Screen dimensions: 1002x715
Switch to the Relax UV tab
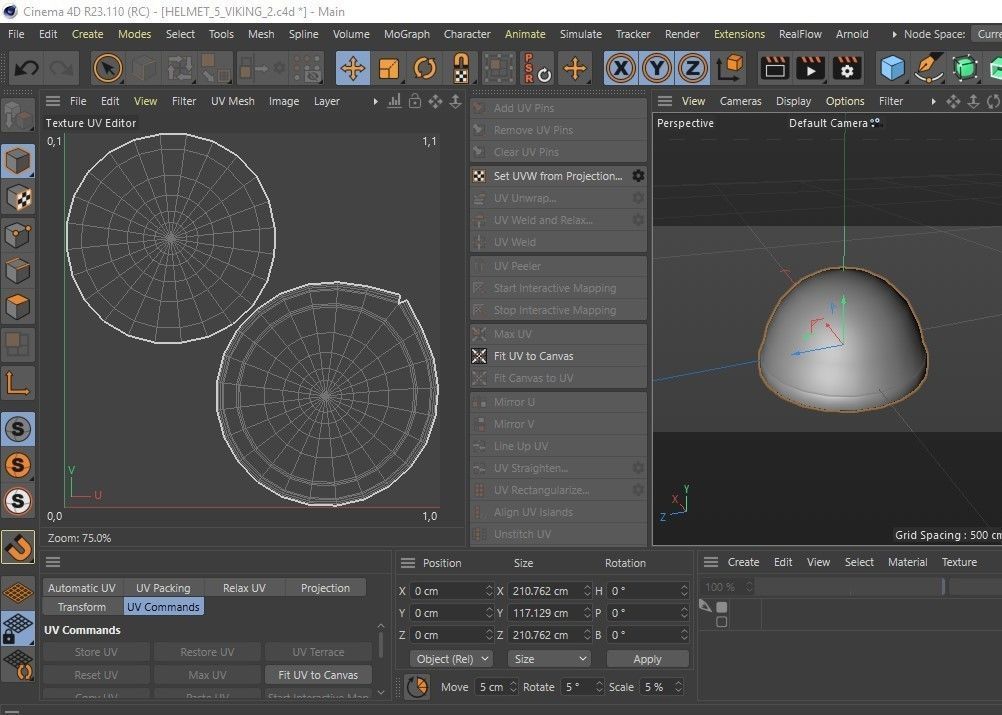point(244,588)
